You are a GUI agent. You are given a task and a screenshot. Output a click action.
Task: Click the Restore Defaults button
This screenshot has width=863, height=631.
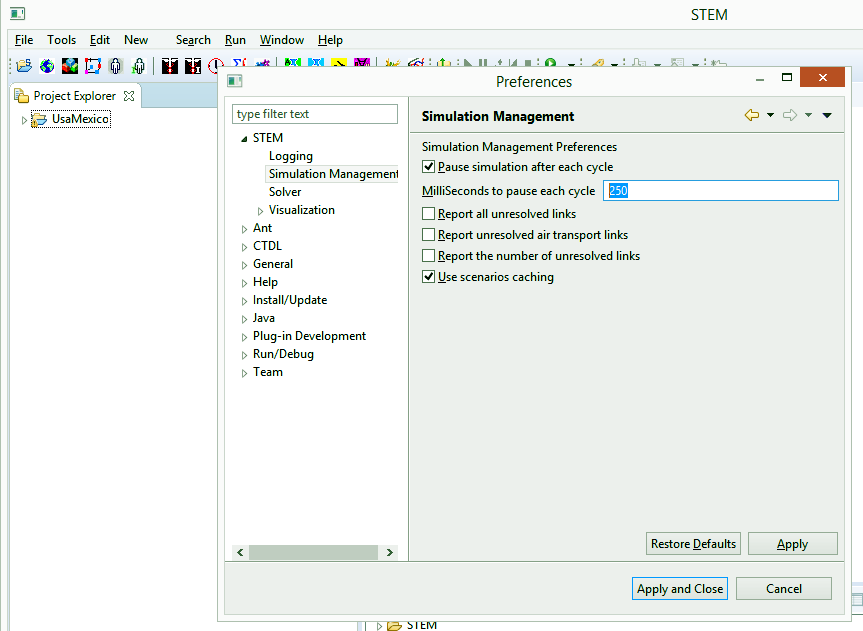click(x=693, y=543)
